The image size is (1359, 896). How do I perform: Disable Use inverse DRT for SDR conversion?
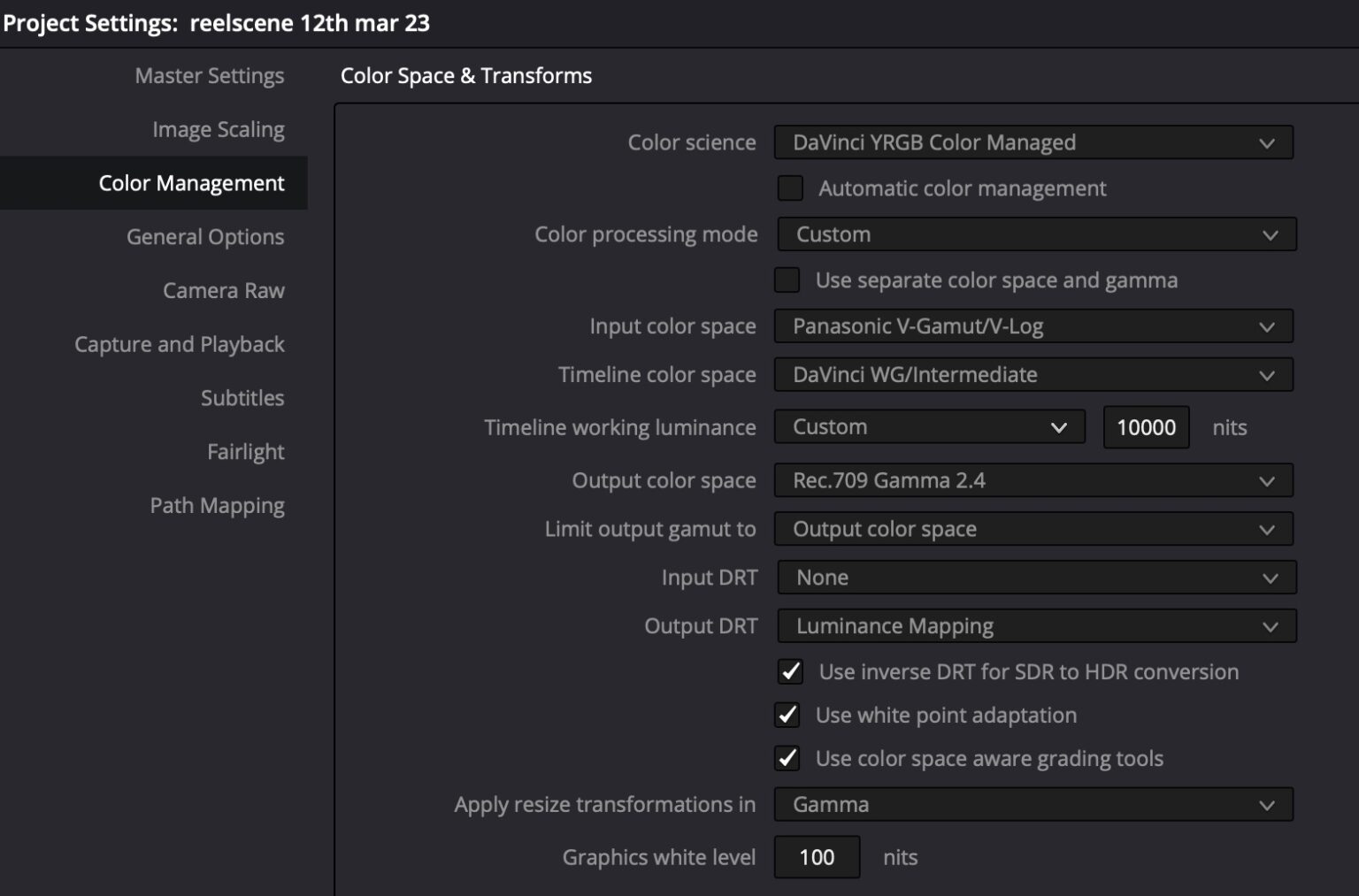tap(790, 671)
